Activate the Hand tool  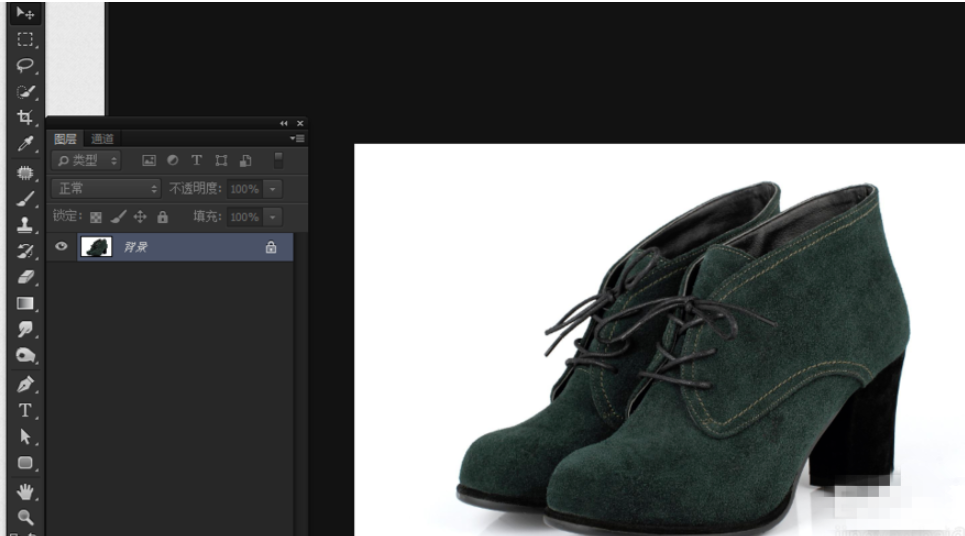[x=25, y=491]
